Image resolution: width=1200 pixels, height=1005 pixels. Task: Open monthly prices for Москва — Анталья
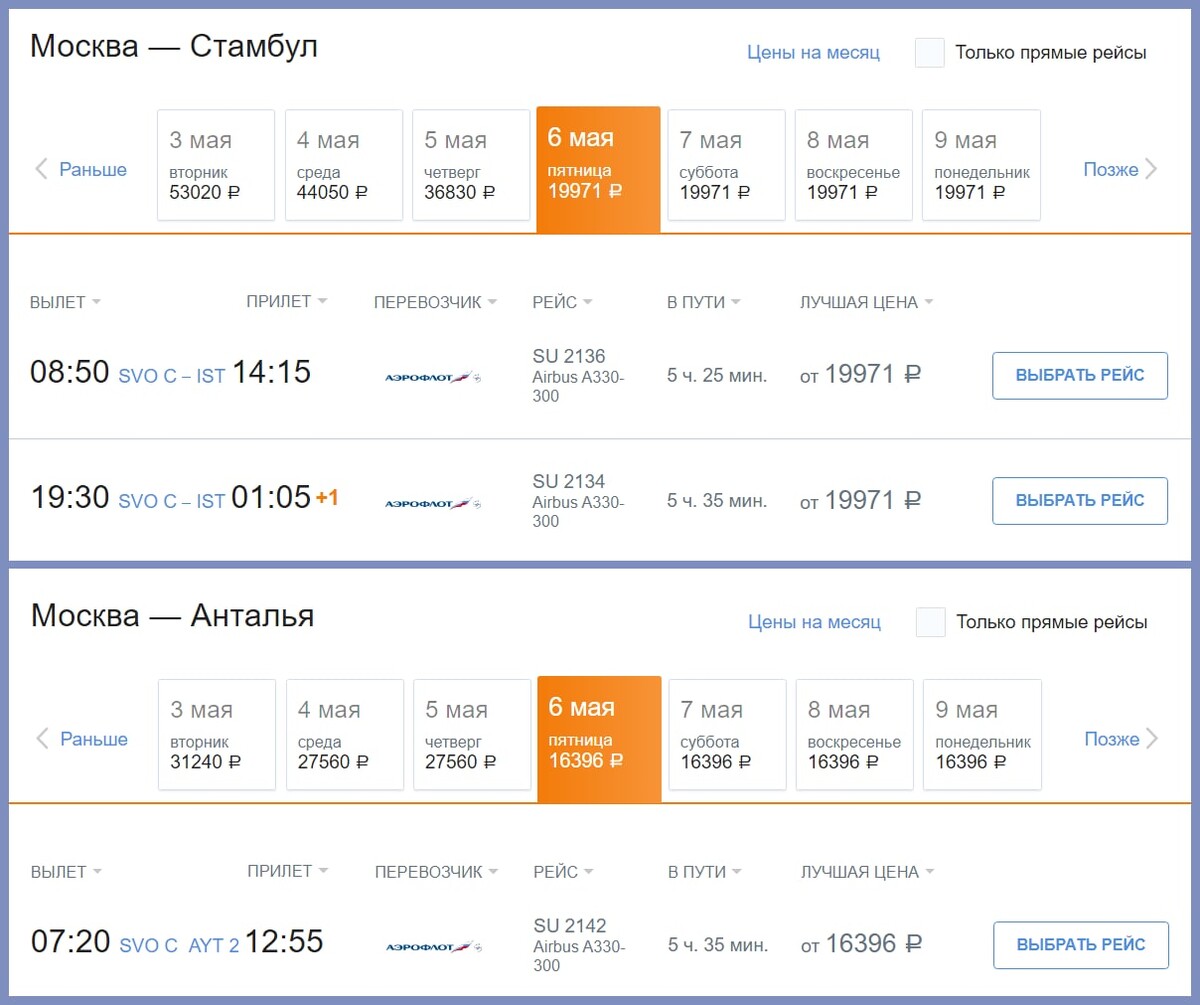pos(815,622)
